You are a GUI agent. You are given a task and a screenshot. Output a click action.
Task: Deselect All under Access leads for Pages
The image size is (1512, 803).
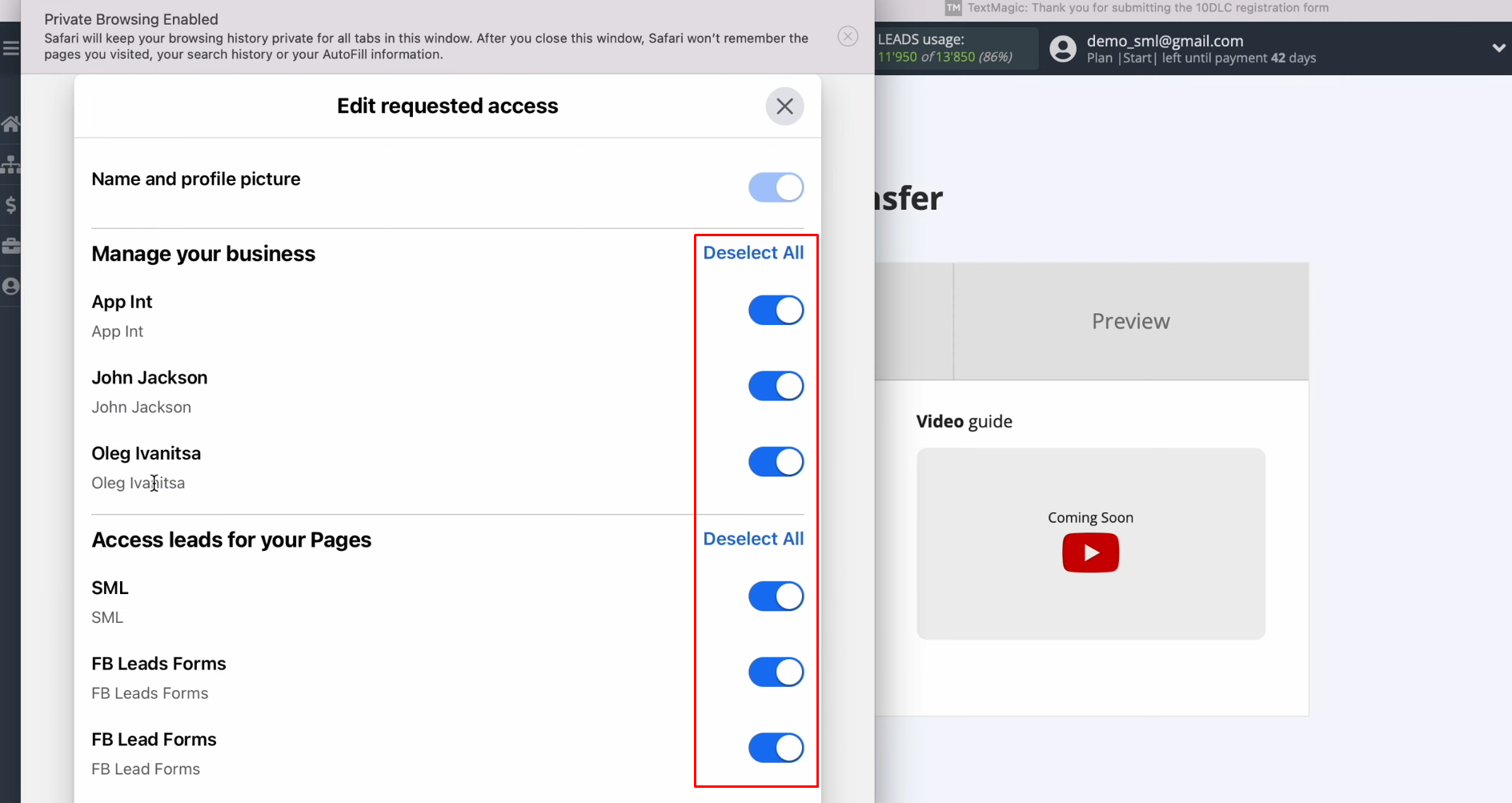click(753, 540)
